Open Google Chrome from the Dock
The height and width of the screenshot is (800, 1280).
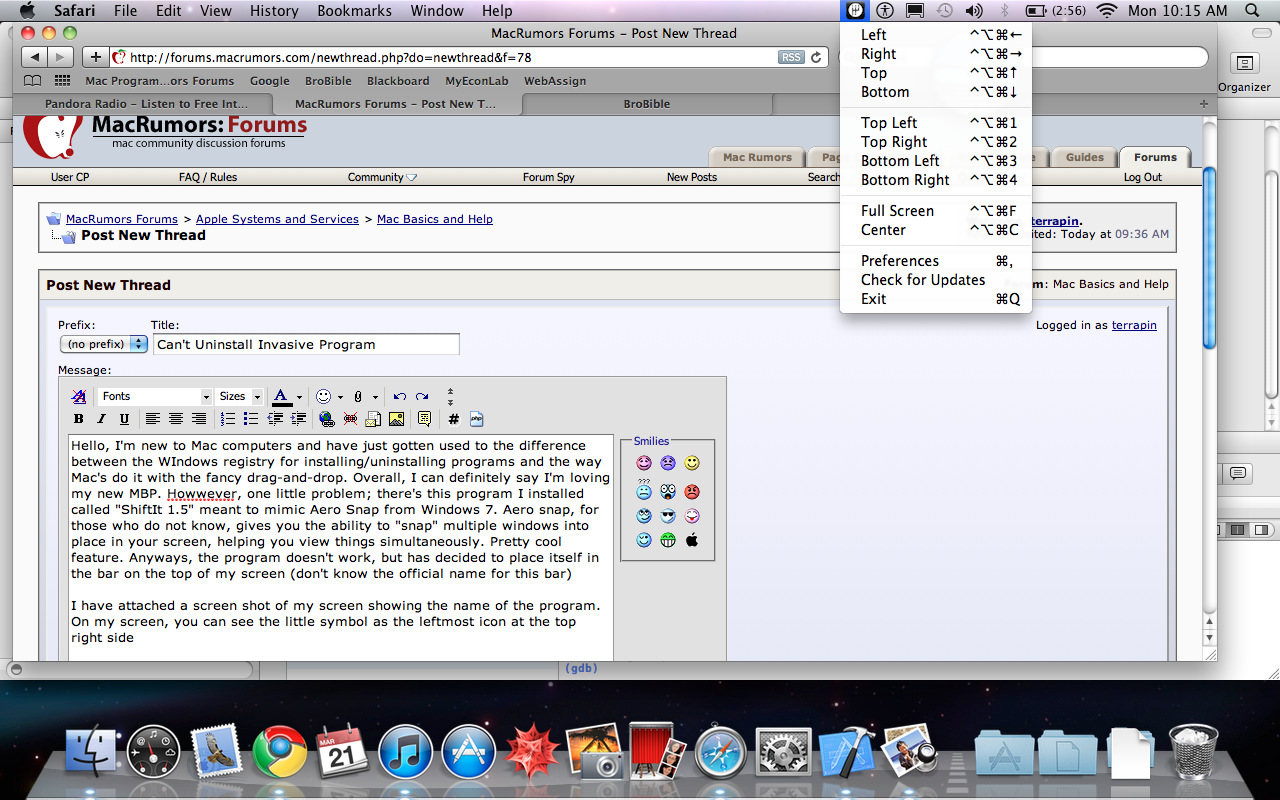[279, 752]
